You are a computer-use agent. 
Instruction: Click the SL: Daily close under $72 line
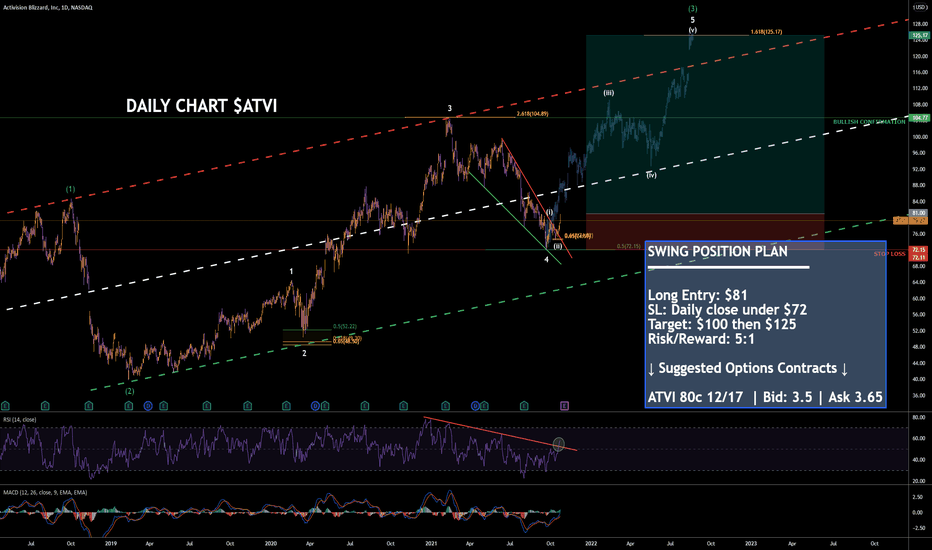(x=727, y=310)
